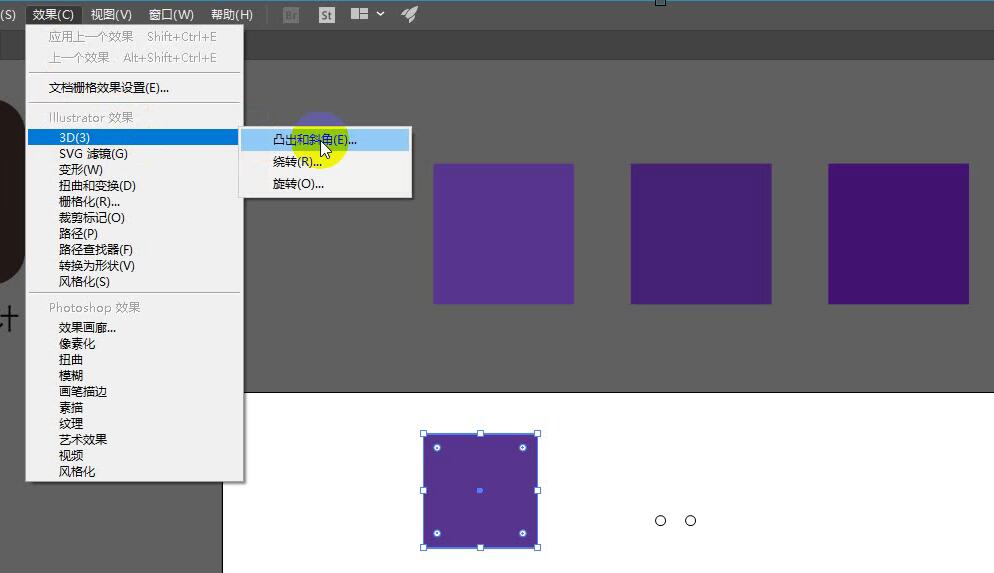Click the lightest purple square swatch

(503, 234)
